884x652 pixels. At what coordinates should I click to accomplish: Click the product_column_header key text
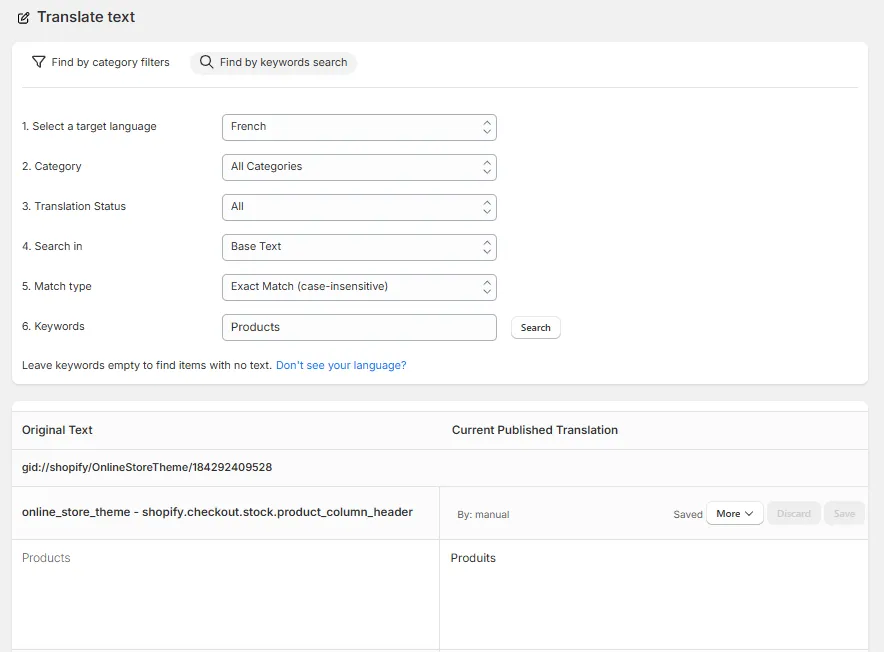(x=218, y=512)
